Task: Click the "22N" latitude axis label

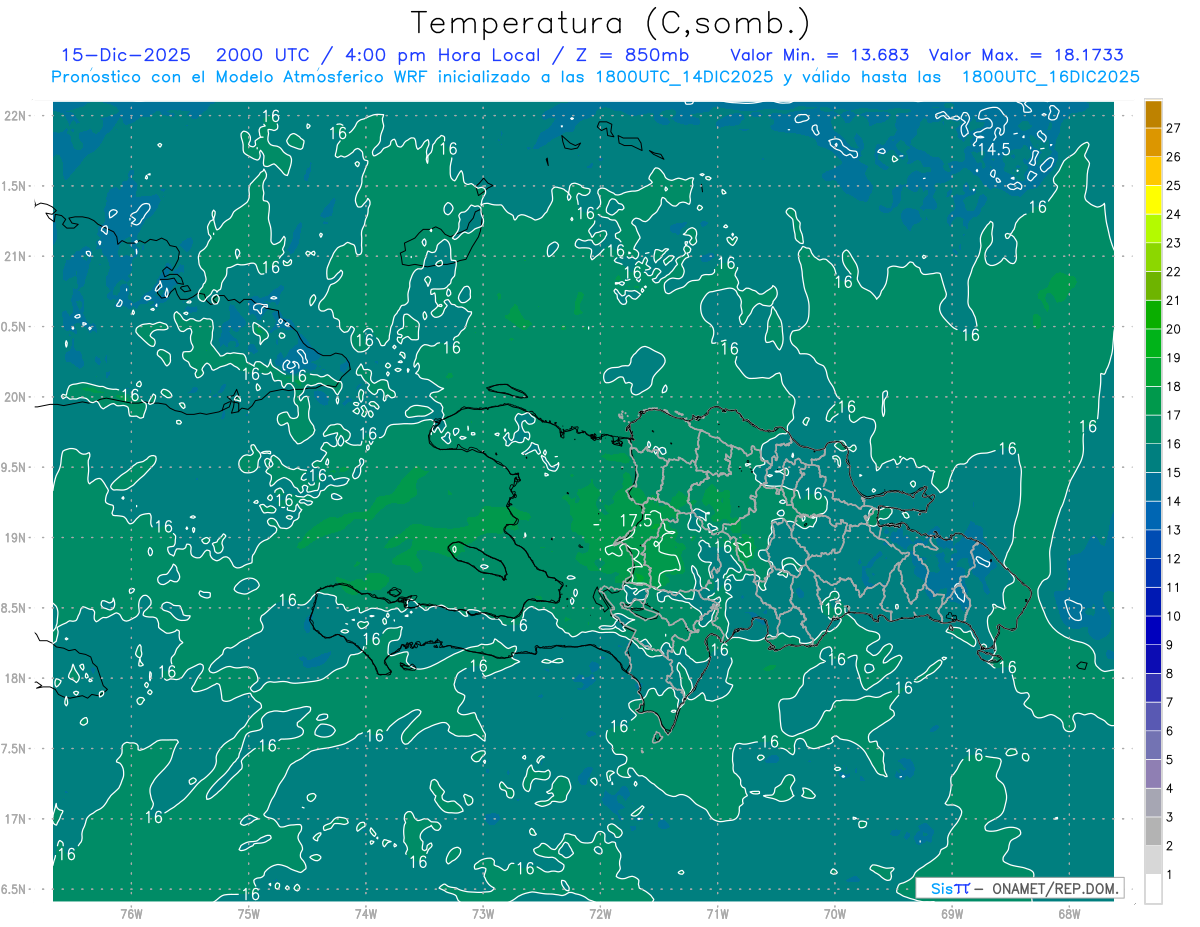Action: [17, 115]
